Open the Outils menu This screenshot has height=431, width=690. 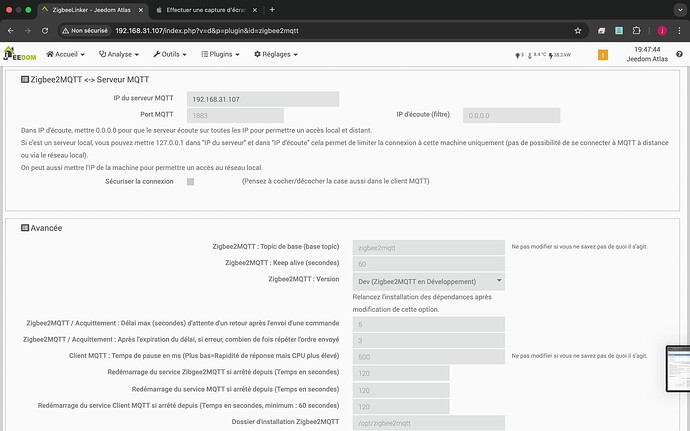(170, 54)
